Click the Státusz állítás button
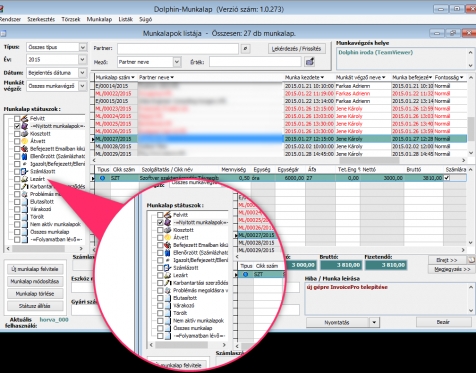This screenshot has height=373, width=476. 35,306
